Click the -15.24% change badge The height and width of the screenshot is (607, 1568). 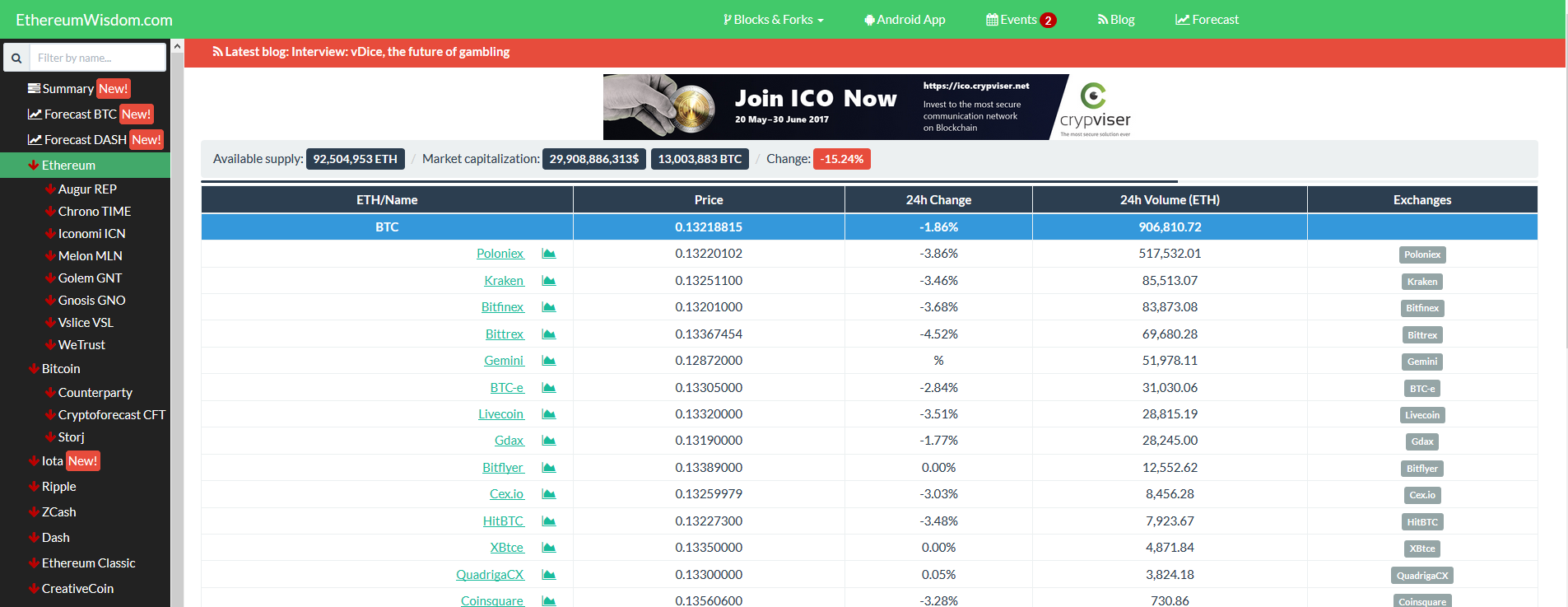[x=841, y=159]
